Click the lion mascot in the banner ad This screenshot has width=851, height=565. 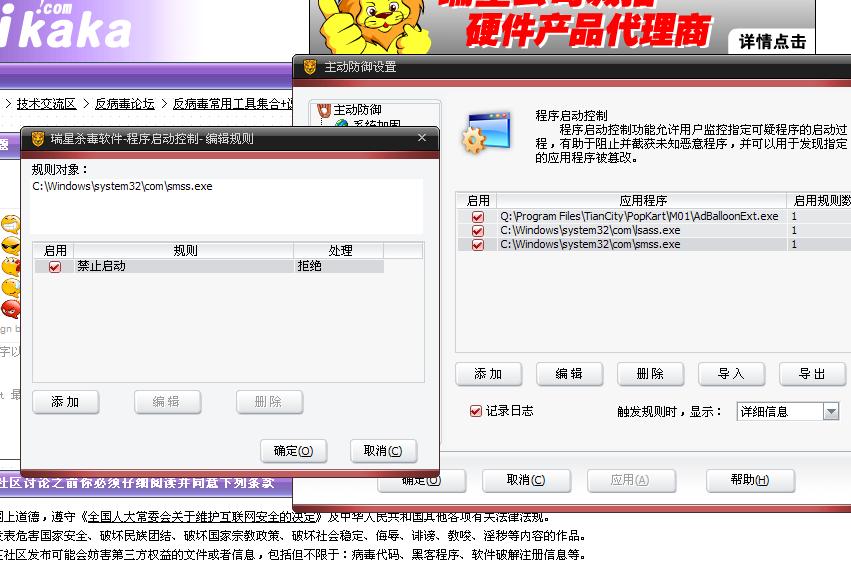coord(374,26)
